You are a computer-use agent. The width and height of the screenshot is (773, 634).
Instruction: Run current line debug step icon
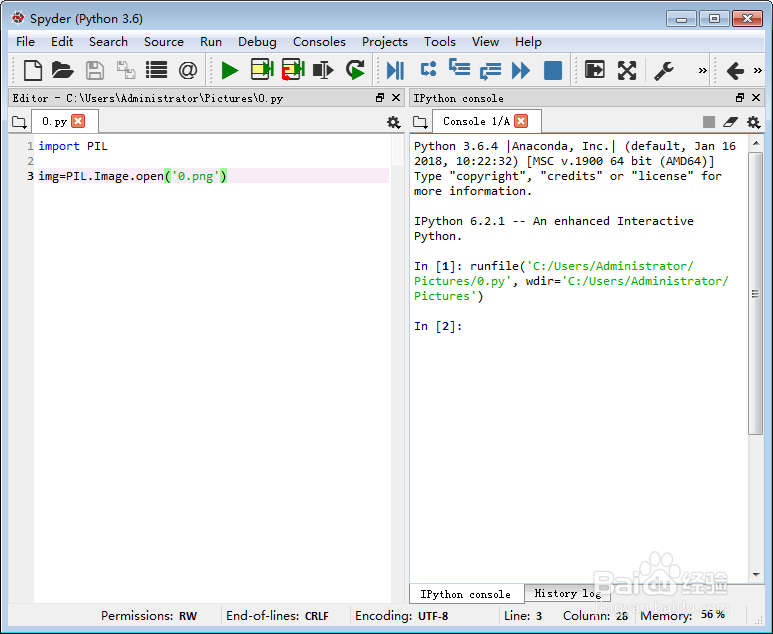(x=428, y=69)
